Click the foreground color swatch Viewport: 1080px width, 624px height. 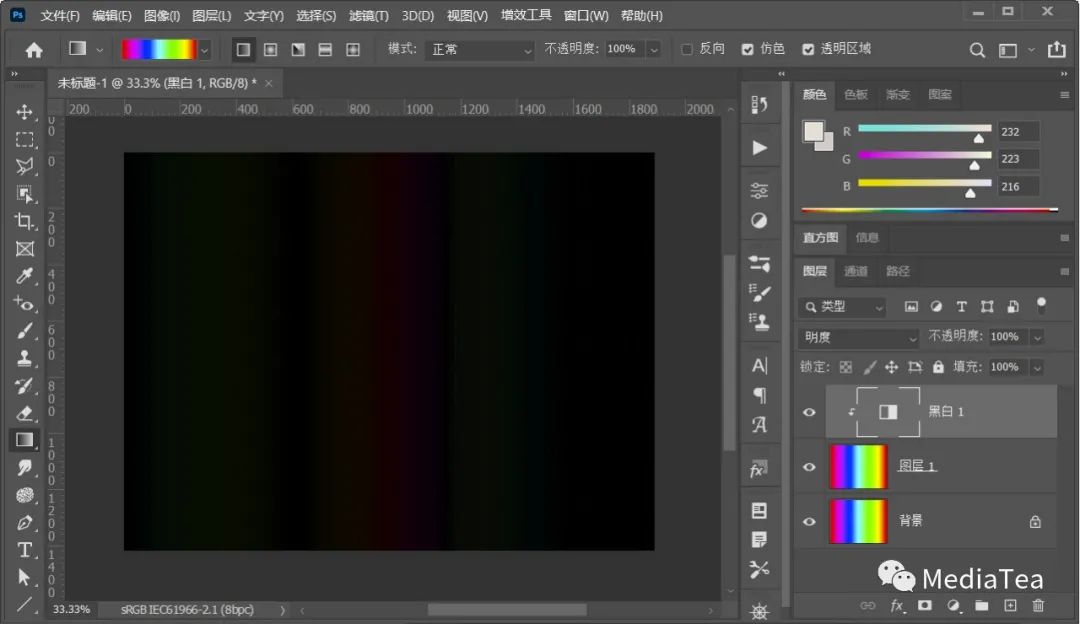point(814,131)
